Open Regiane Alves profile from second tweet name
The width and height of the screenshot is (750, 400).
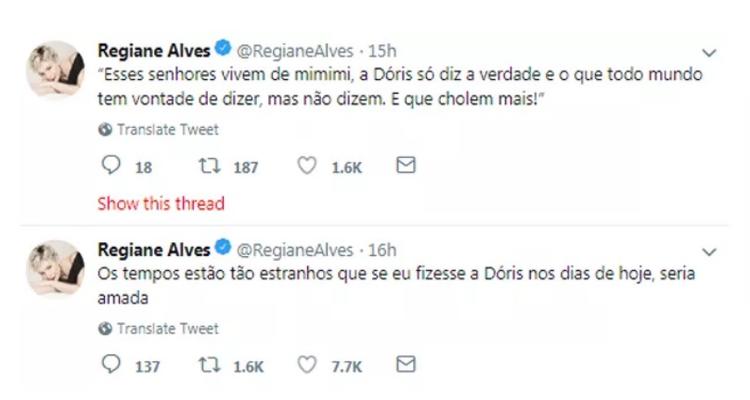click(x=153, y=247)
